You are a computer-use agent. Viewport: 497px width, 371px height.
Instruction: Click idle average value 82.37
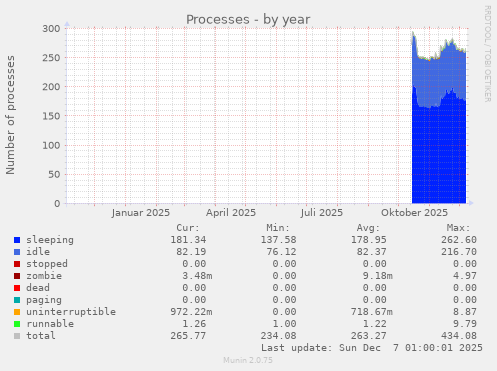[372, 252]
